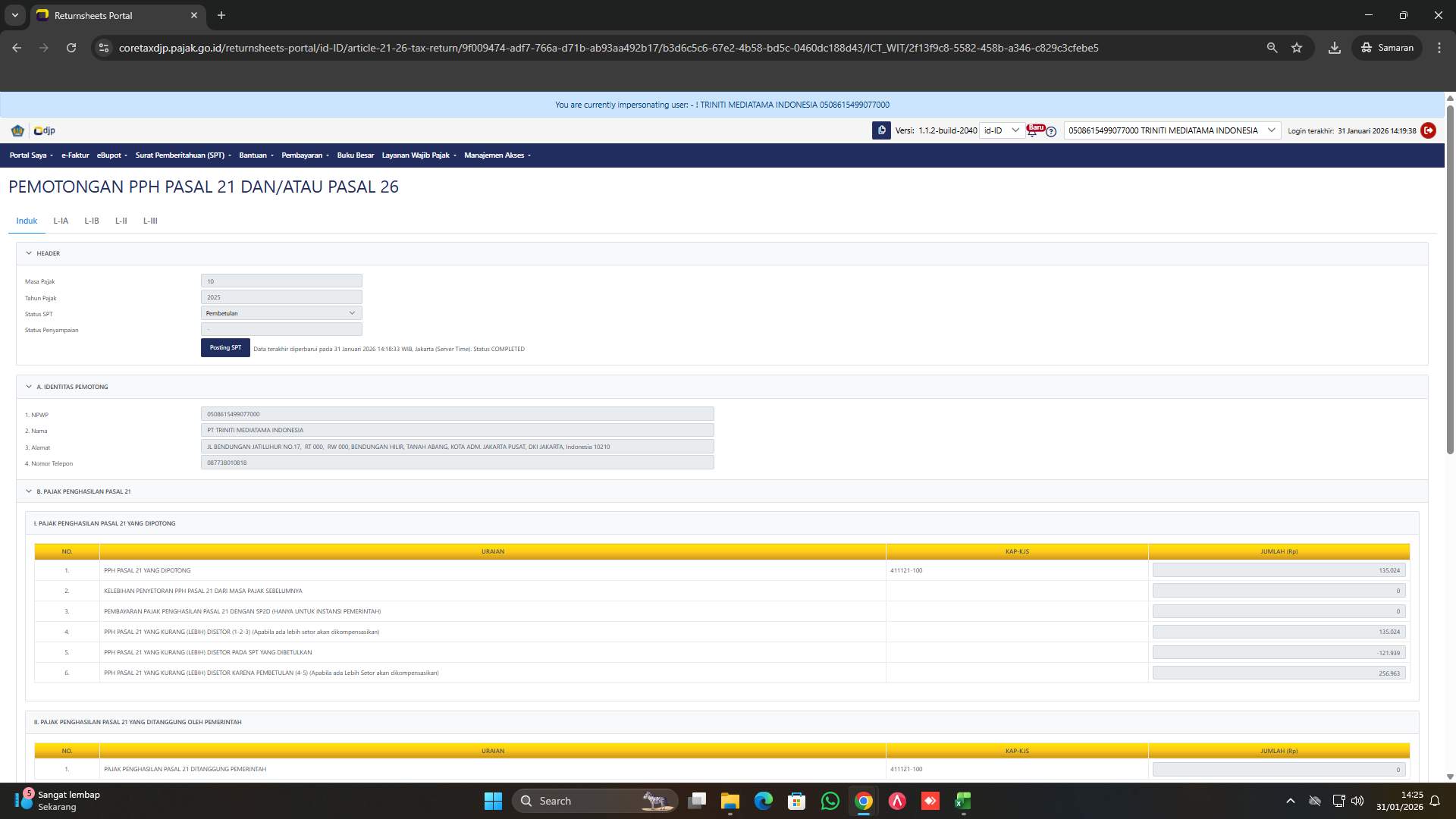Open the 'Buku Besar' menu item
This screenshot has height=819, width=1456.
point(356,155)
